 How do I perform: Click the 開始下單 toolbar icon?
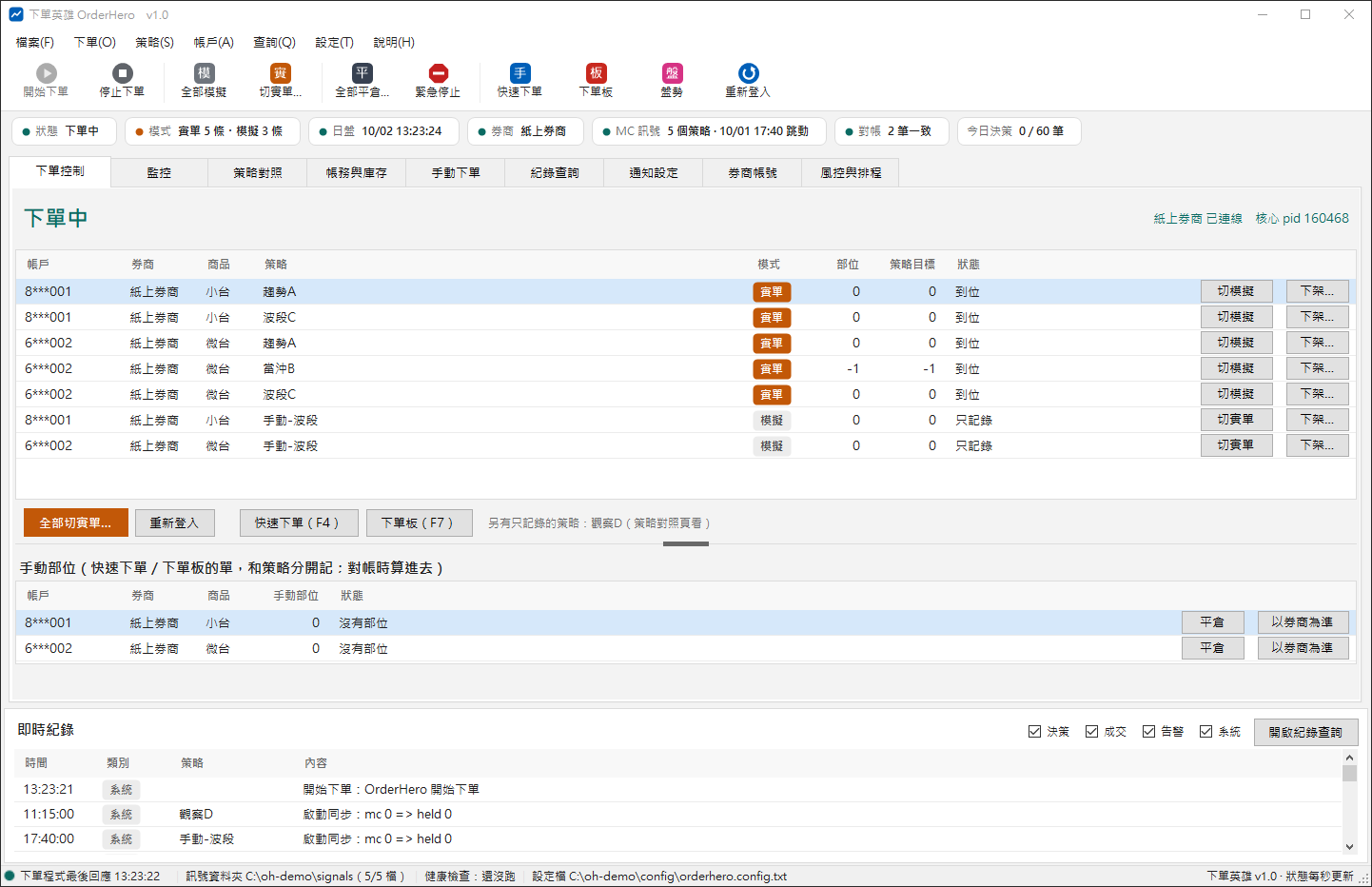click(46, 80)
